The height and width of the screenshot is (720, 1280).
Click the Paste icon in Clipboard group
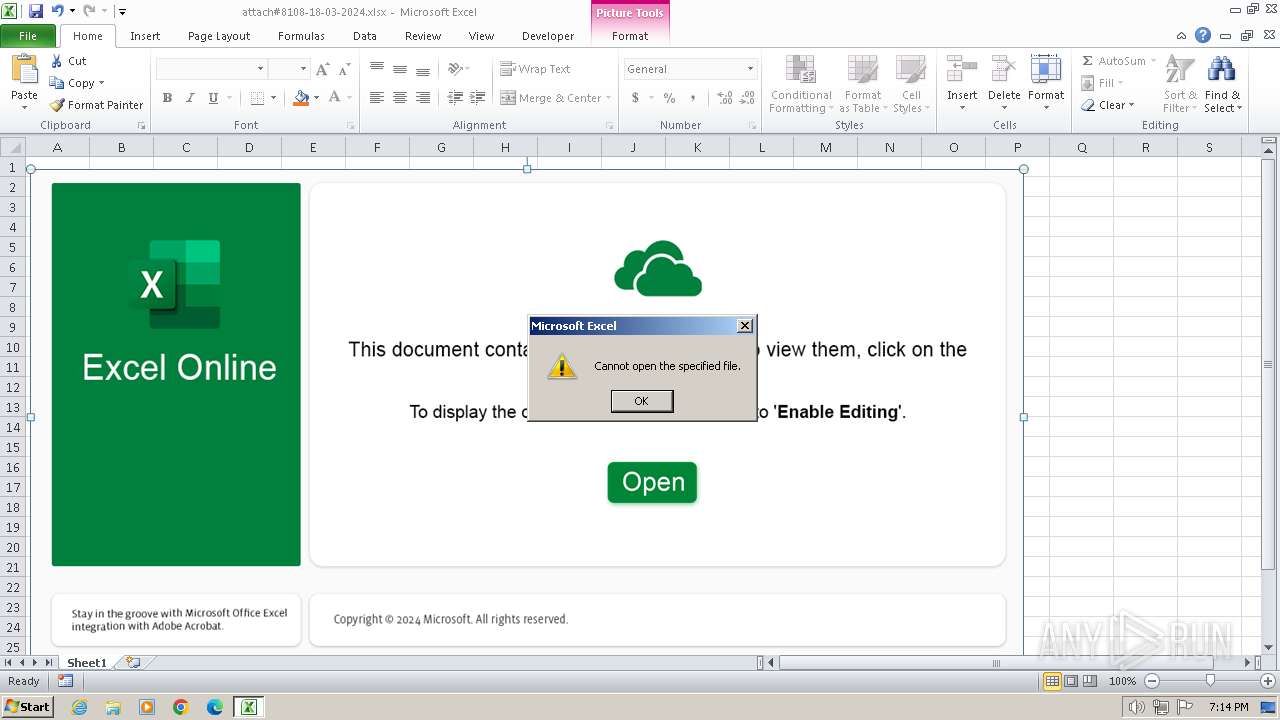point(24,70)
